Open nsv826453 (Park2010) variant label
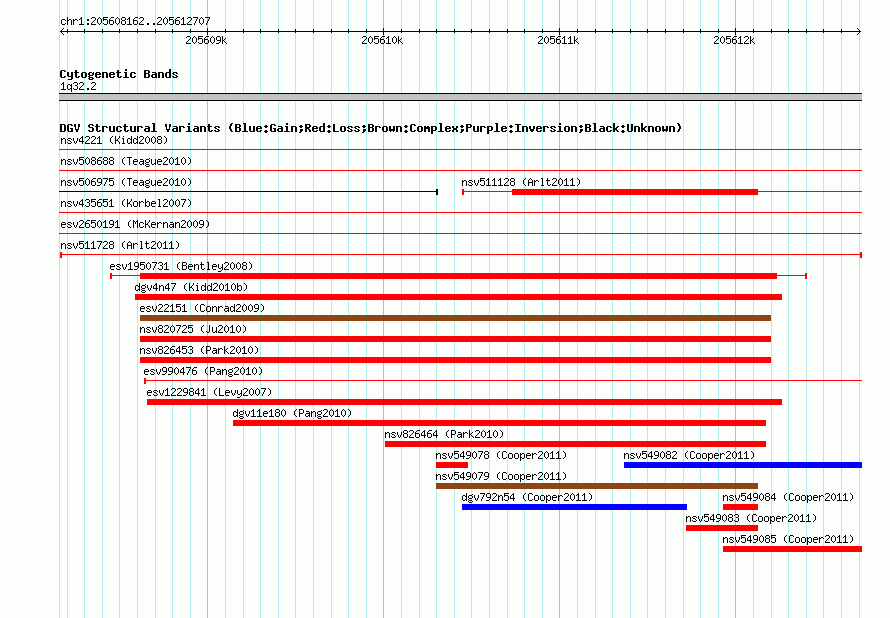Viewport: 890px width, 618px height. click(x=199, y=350)
